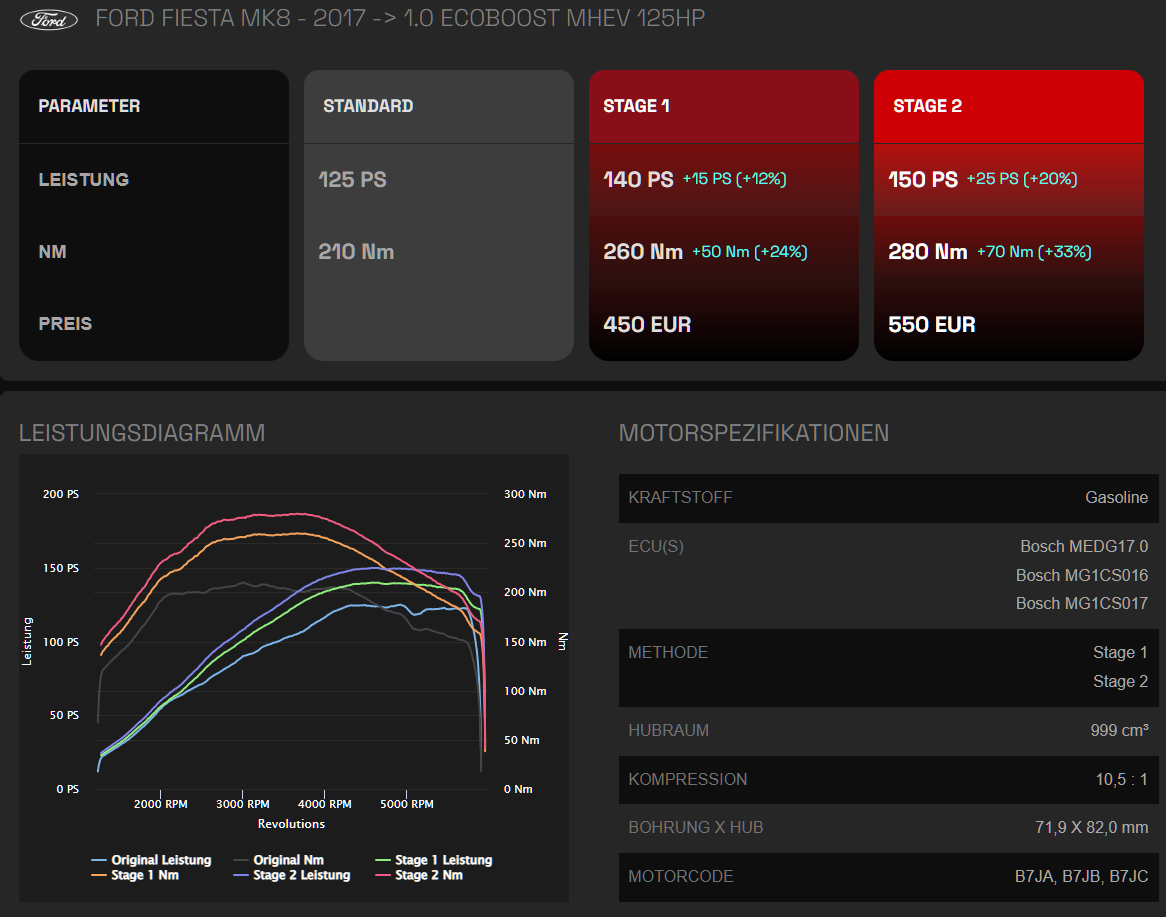Click the 5000 RPM axis tick label
1166x917 pixels.
[407, 804]
